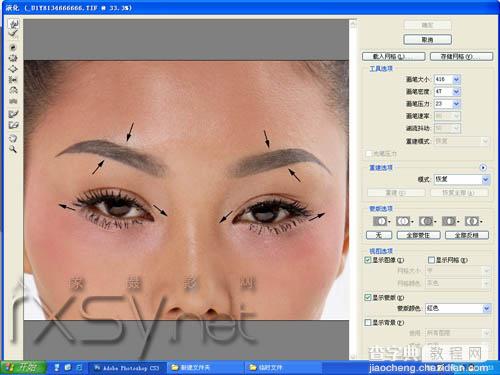
Task: Enable the 显示网格 checkbox
Action: click(431, 260)
